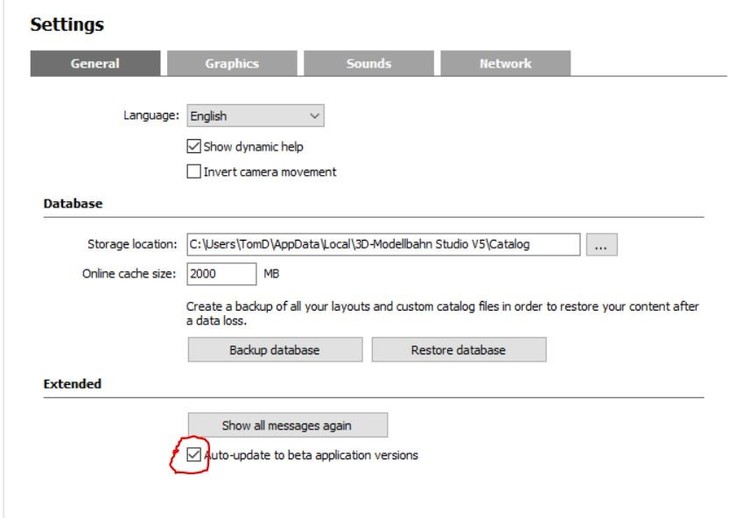Toggle the Show dynamic help checkbox

[x=195, y=146]
